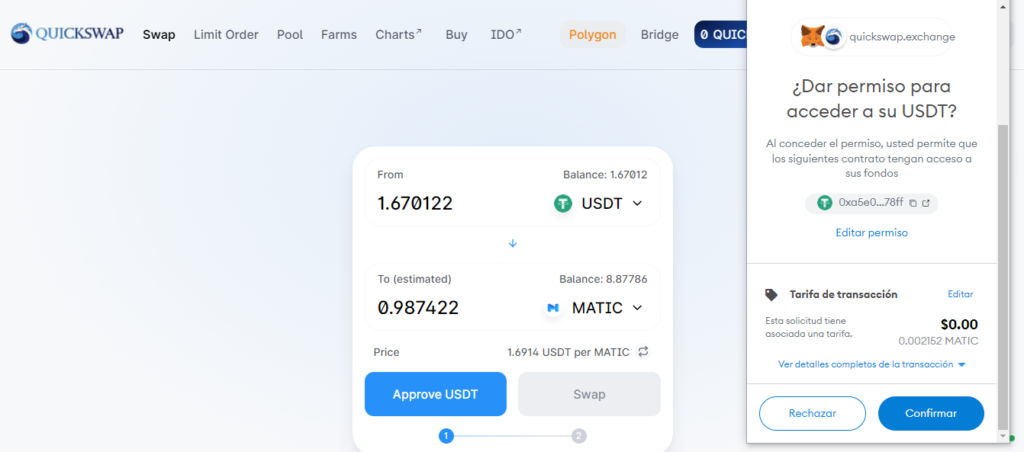Expand Ver detalles completos de la transacción
Image resolution: width=1024 pixels, height=452 pixels.
pyautogui.click(x=871, y=365)
